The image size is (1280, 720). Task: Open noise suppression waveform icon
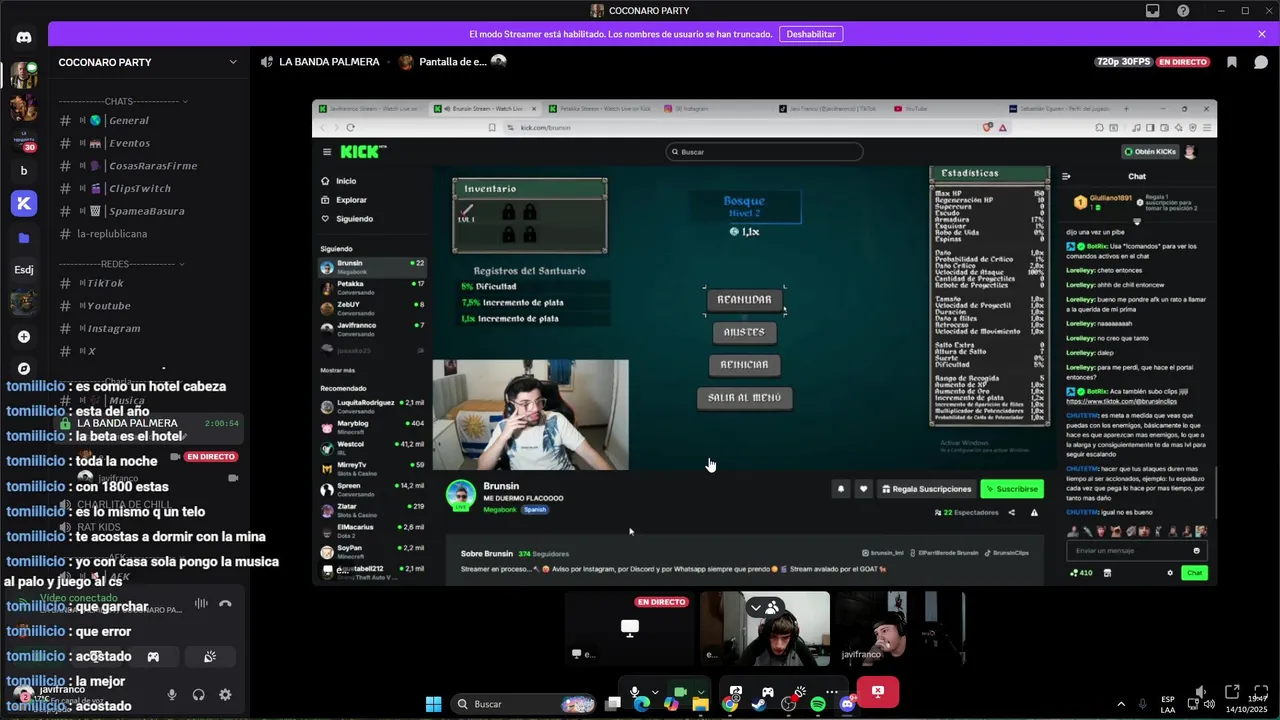tap(201, 604)
